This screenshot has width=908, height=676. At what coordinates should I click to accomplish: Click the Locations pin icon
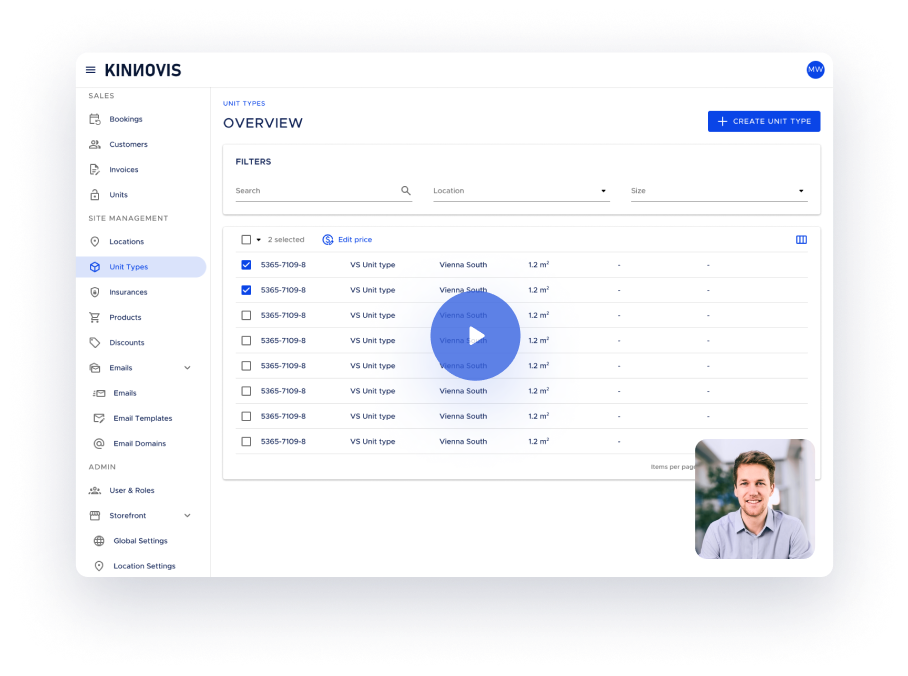click(95, 242)
